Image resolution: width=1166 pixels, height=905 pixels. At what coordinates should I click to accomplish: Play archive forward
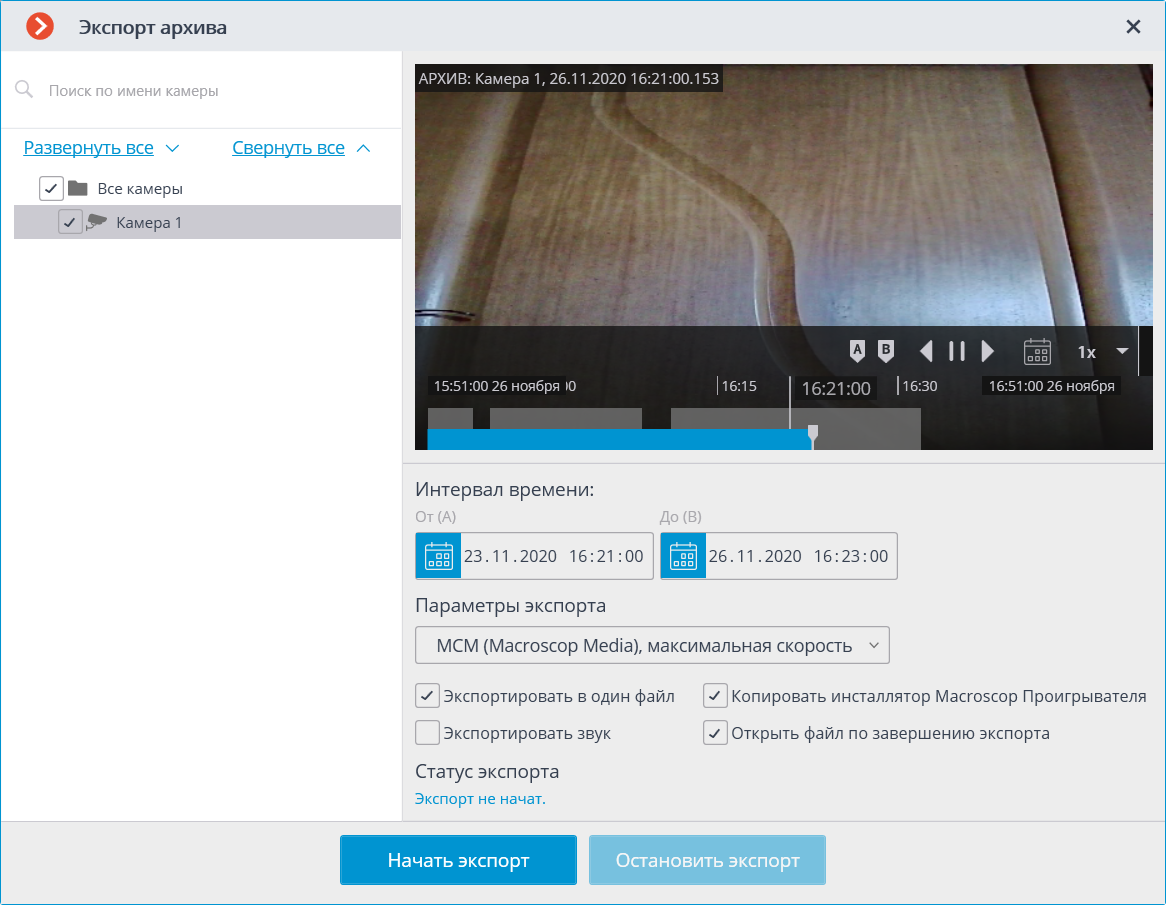(988, 351)
